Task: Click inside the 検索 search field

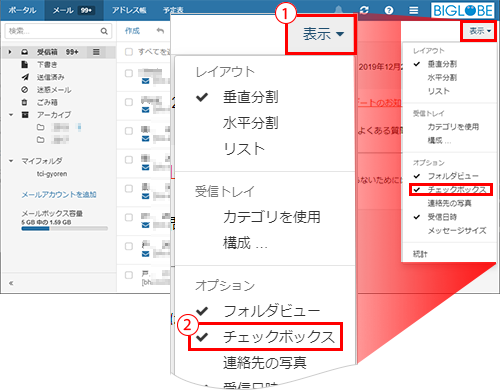Action: coord(53,31)
